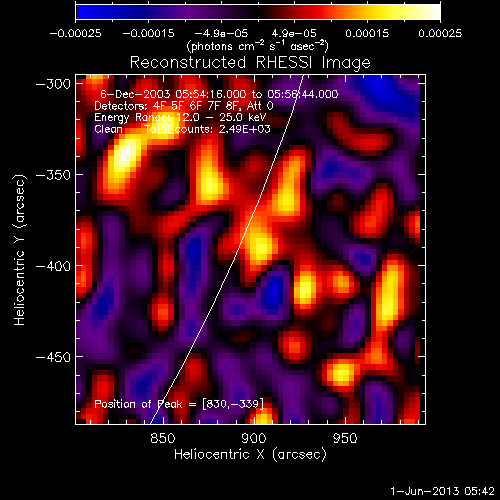Click the colorbar label '-0.00015'
This screenshot has width=500, height=500.
click(x=148, y=33)
